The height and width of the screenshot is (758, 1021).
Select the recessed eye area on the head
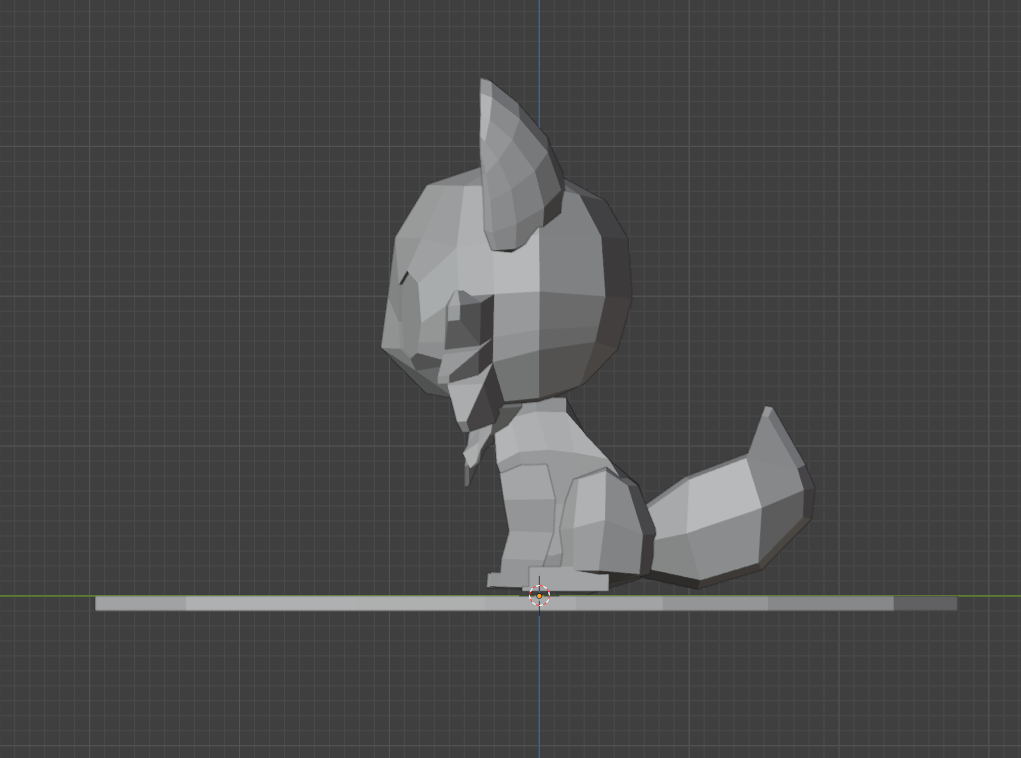[462, 322]
